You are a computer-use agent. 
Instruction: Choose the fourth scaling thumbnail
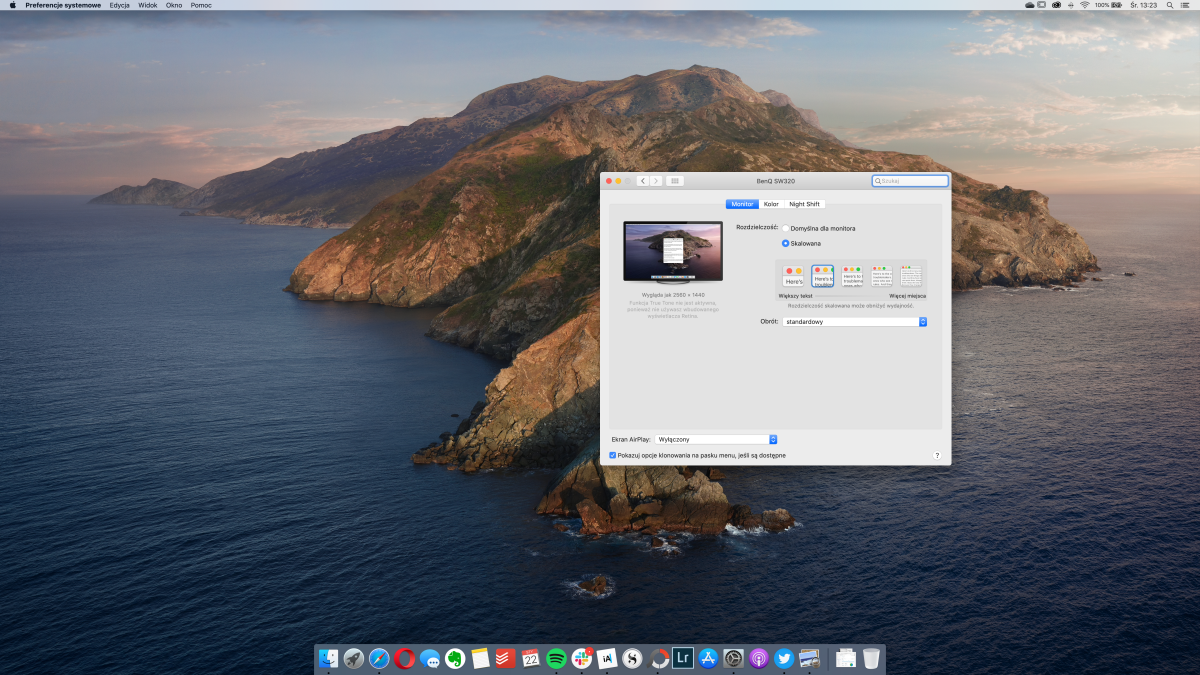[x=881, y=276]
